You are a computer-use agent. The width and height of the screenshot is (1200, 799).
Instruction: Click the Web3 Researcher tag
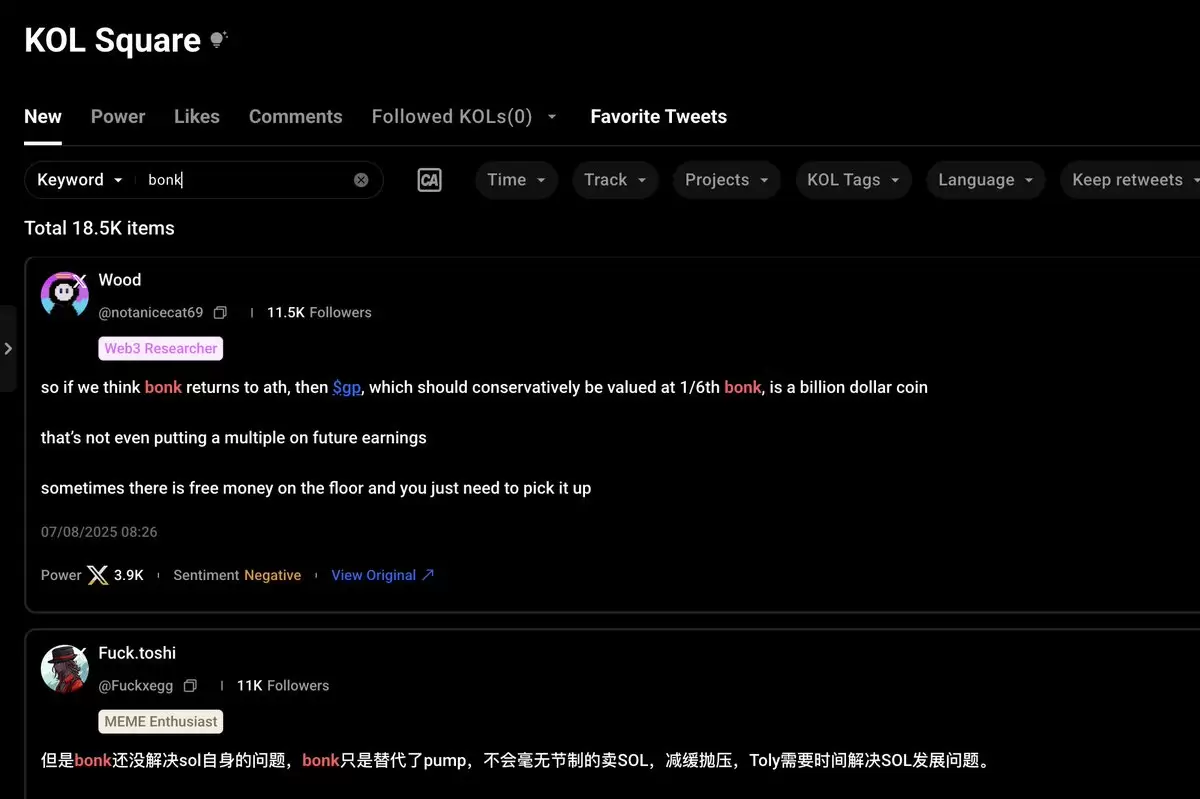(161, 348)
